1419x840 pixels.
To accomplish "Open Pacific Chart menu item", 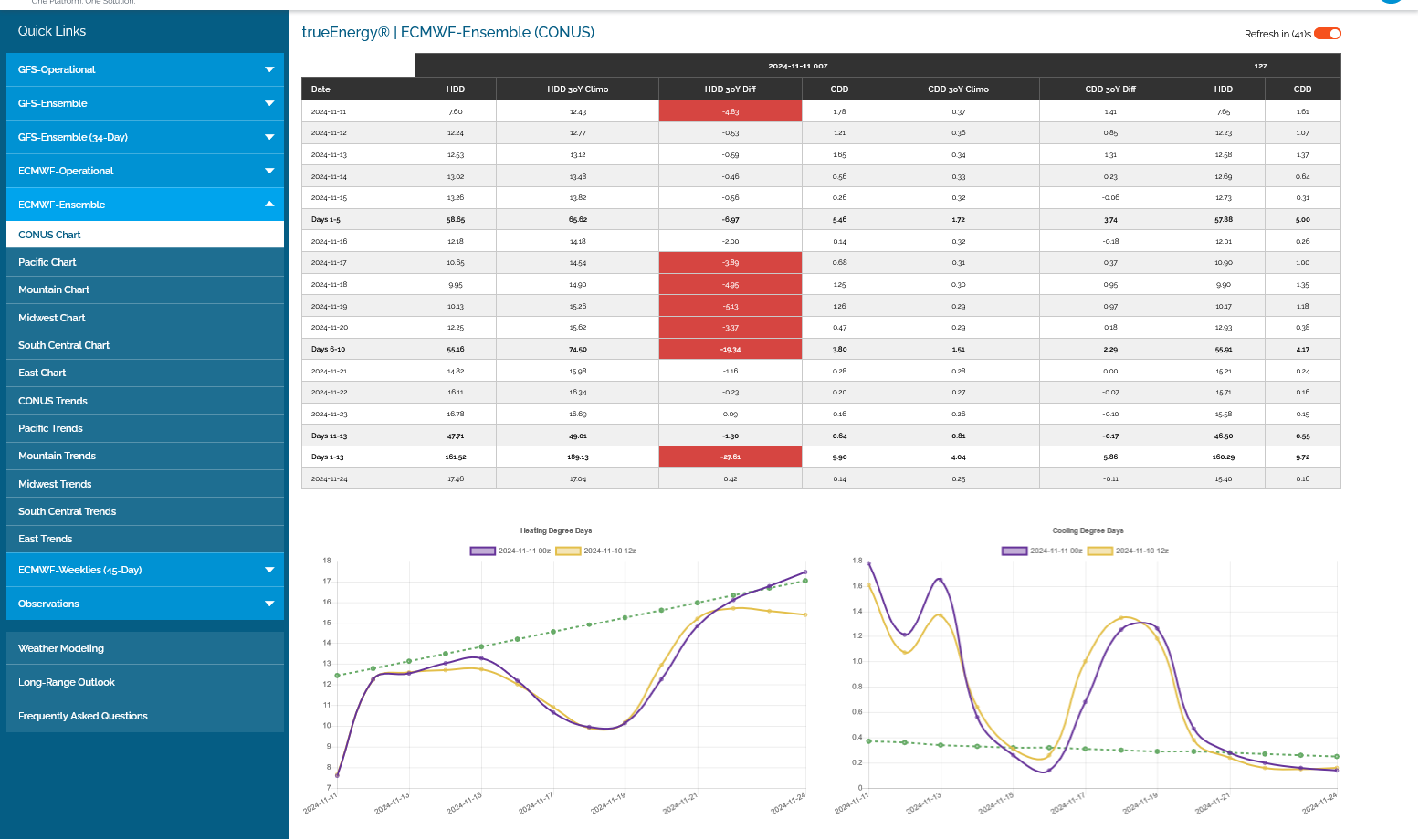I will (x=145, y=262).
